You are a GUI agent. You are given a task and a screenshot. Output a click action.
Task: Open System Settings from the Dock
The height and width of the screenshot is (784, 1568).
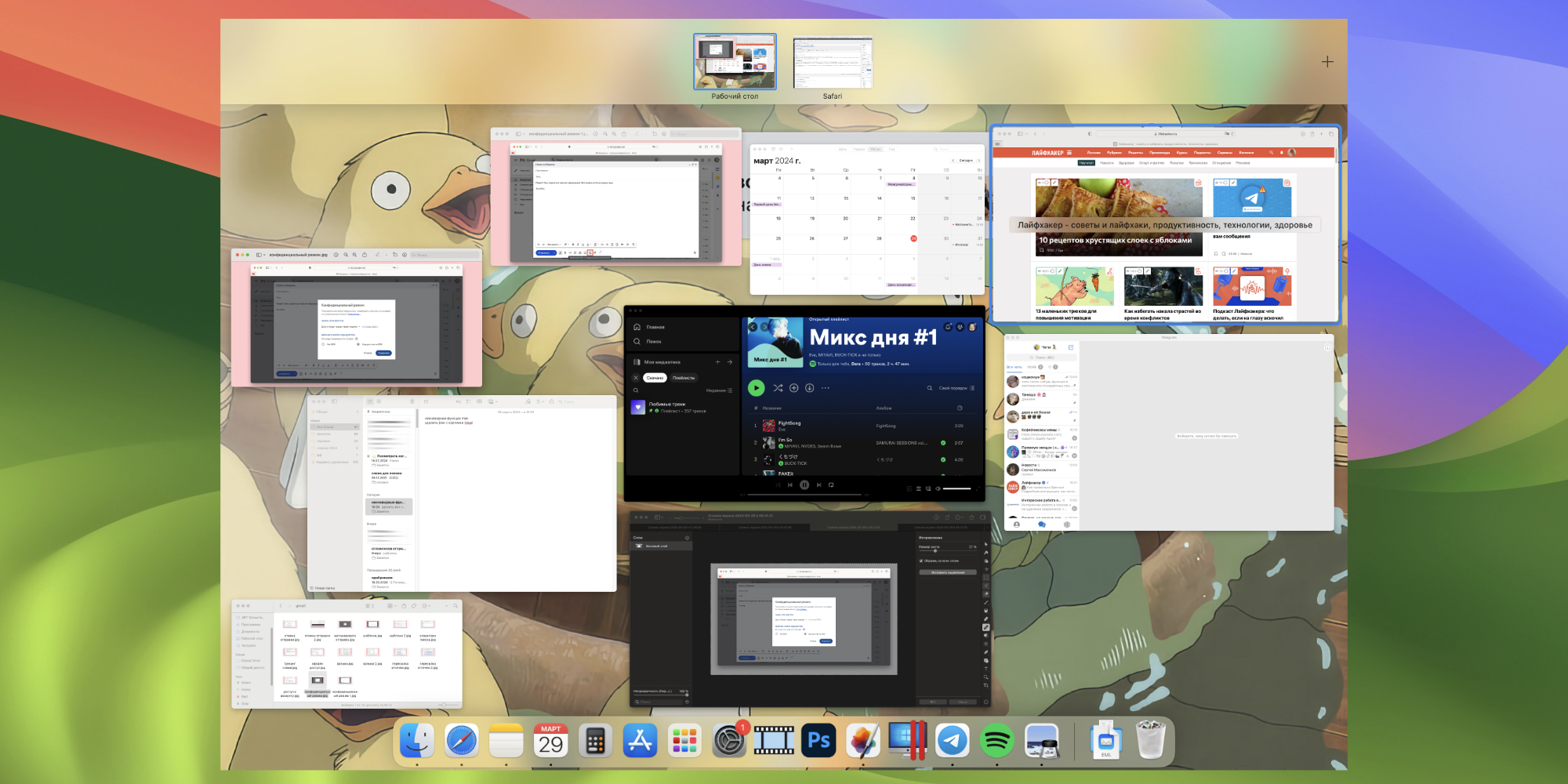[729, 741]
